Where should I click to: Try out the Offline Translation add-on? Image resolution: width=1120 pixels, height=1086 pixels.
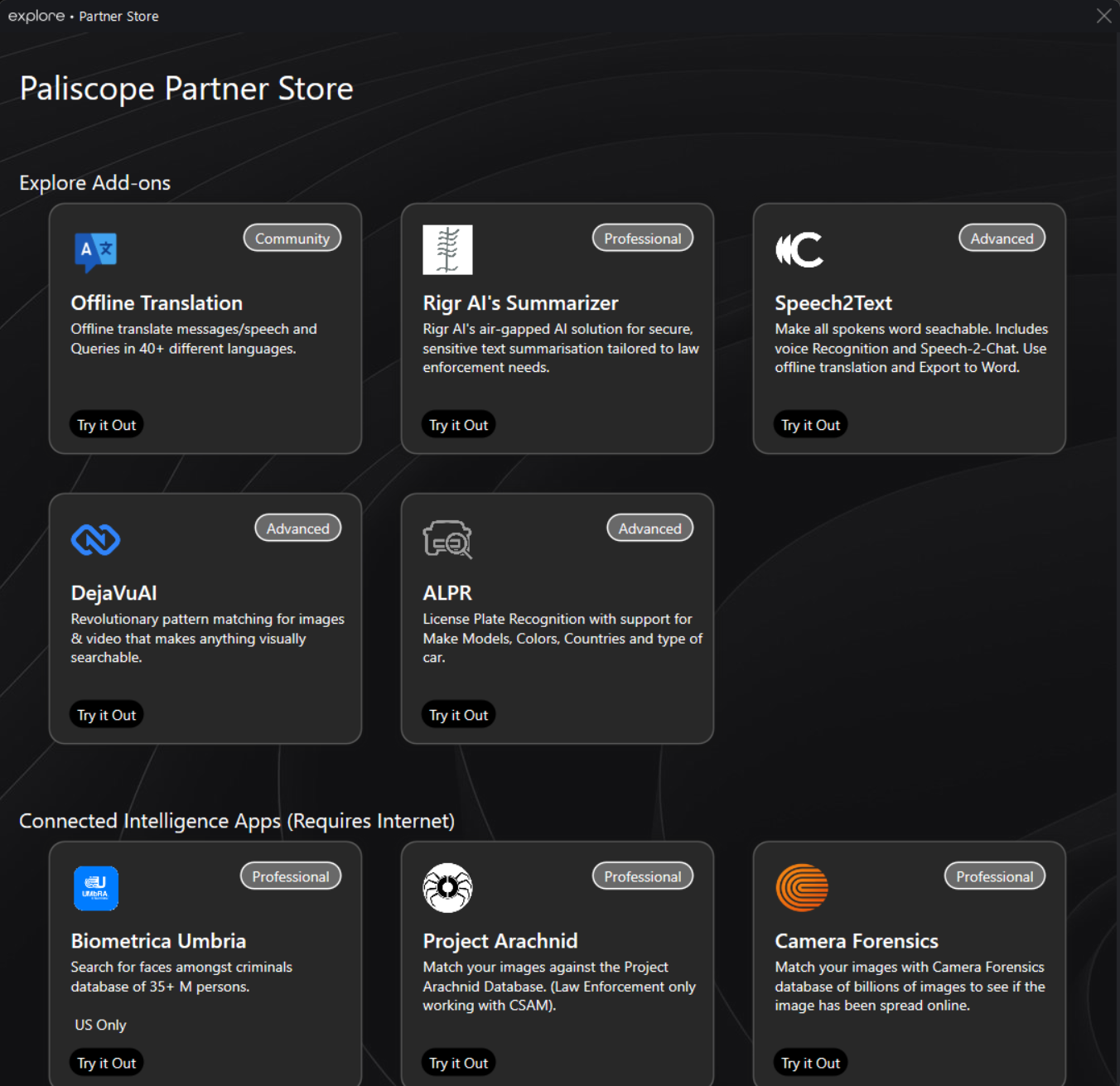(x=106, y=425)
